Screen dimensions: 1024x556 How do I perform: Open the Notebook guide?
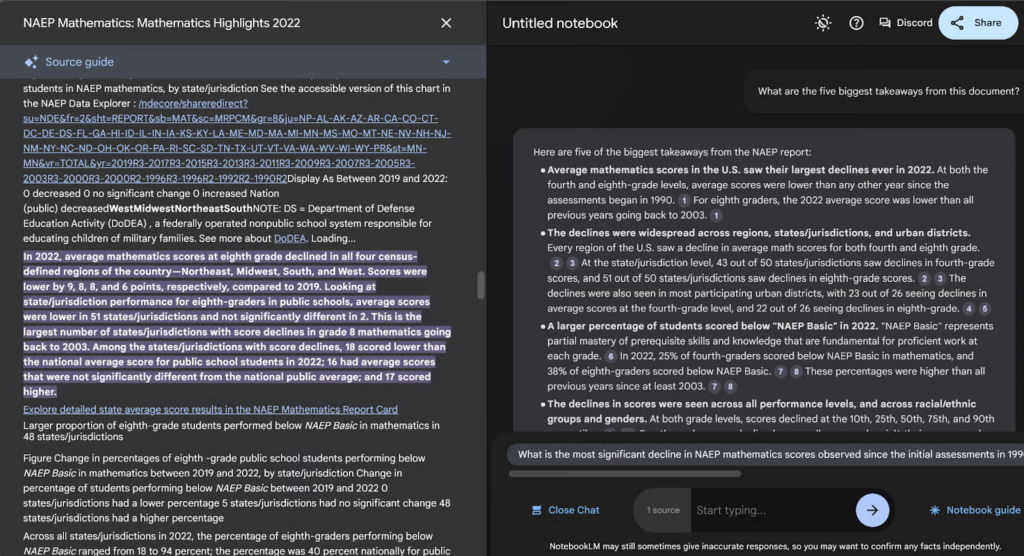point(975,510)
